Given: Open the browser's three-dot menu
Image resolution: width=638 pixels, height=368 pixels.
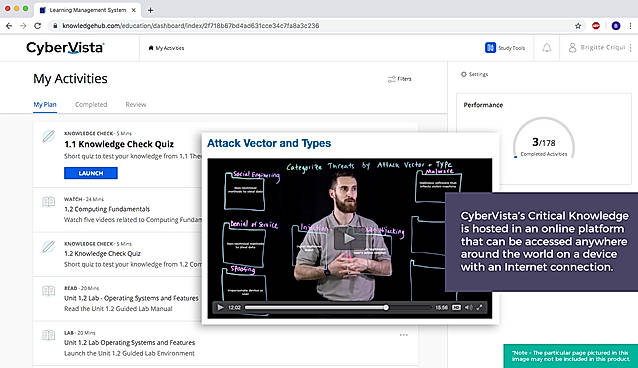Looking at the screenshot, I should coord(630,26).
